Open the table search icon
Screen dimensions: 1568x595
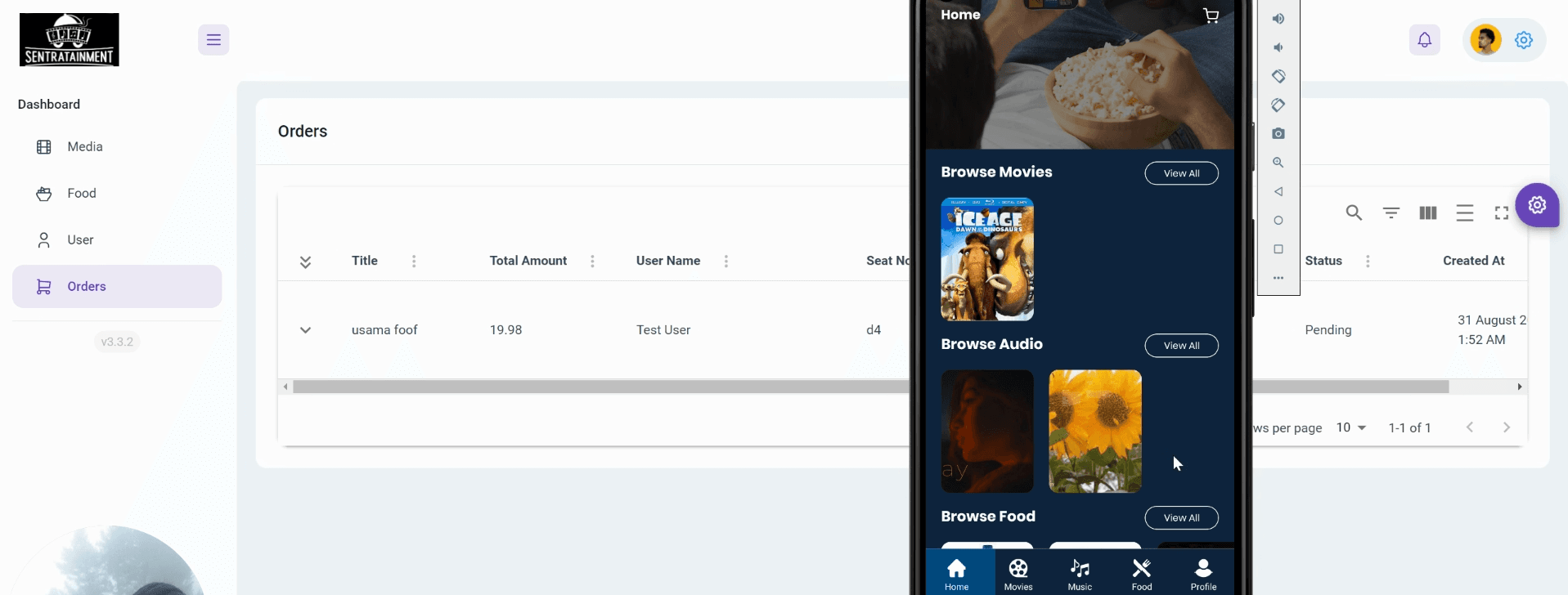[1354, 213]
